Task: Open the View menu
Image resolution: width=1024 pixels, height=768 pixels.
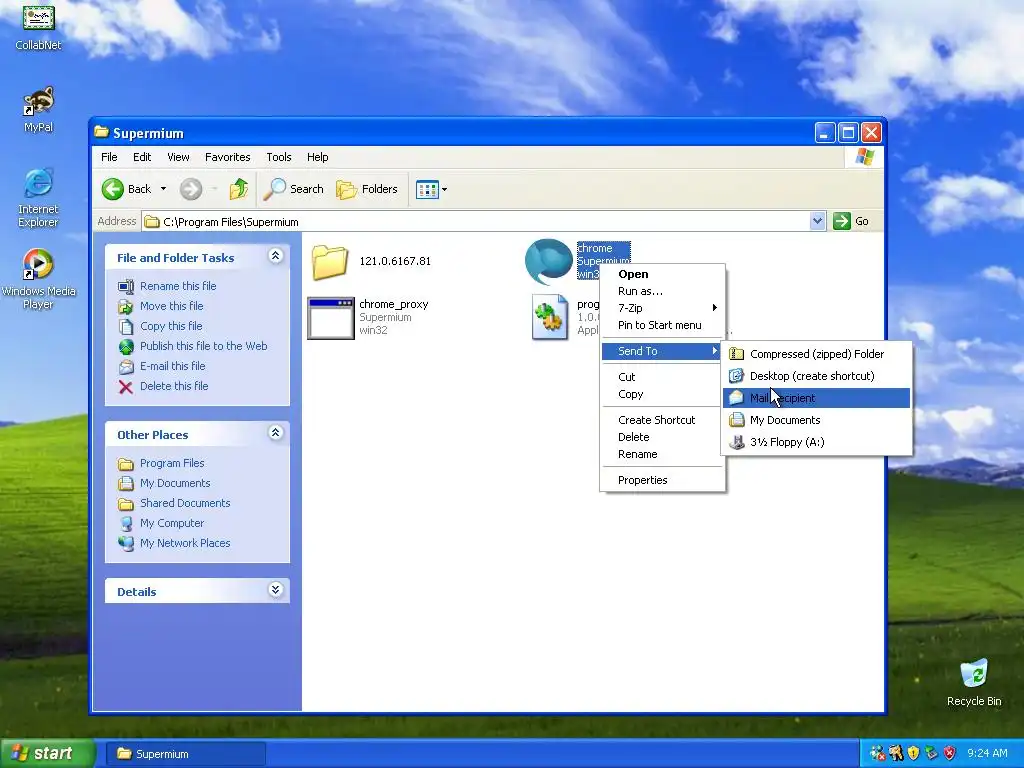Action: click(x=178, y=157)
